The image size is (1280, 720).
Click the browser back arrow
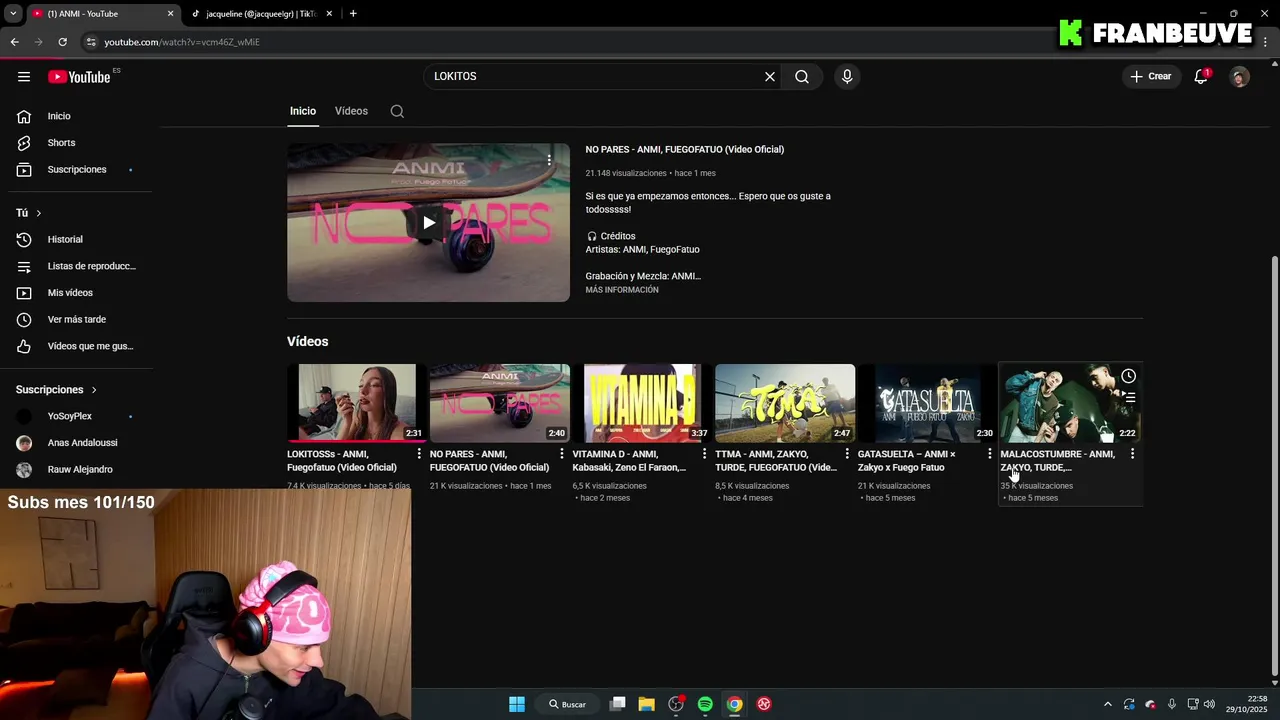pyautogui.click(x=14, y=42)
